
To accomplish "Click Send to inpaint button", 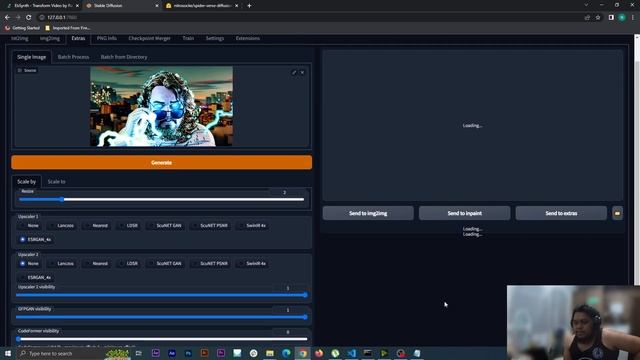I will tap(464, 213).
